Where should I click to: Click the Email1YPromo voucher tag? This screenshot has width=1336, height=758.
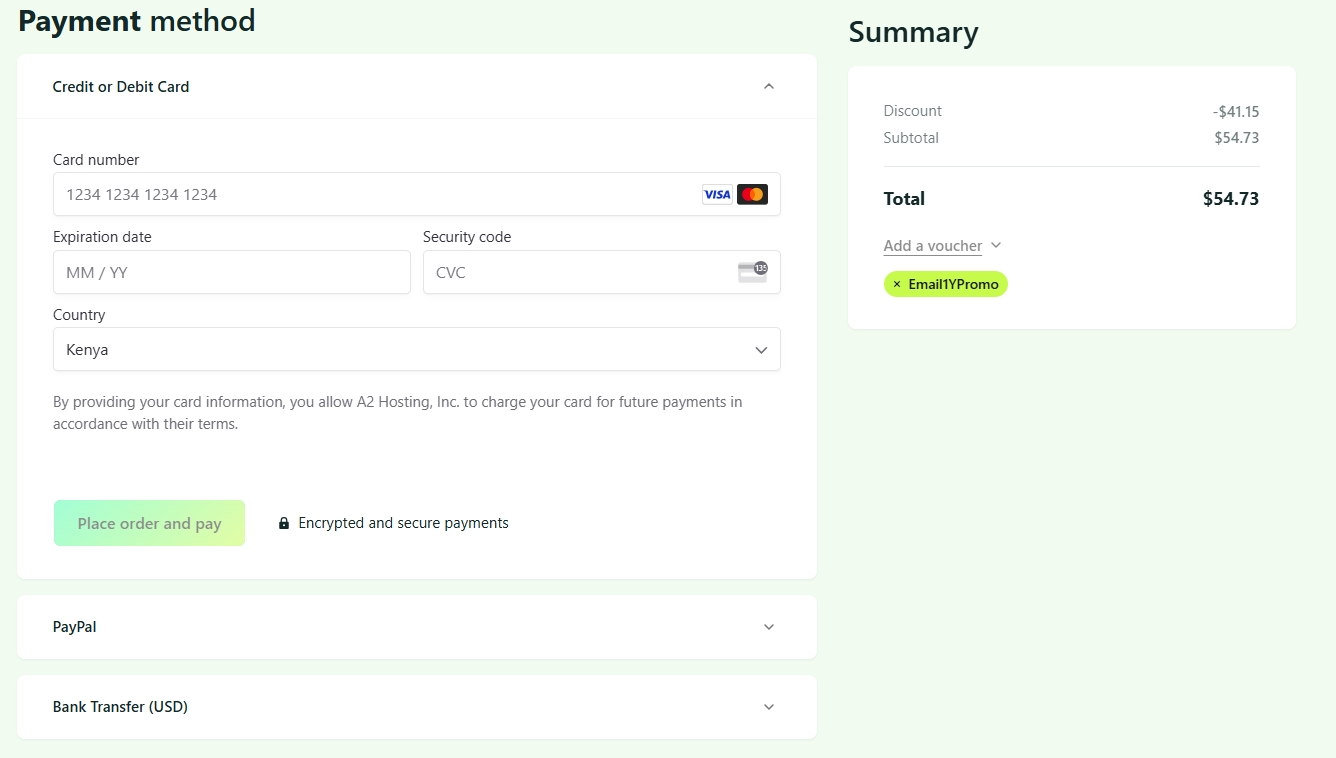click(946, 285)
